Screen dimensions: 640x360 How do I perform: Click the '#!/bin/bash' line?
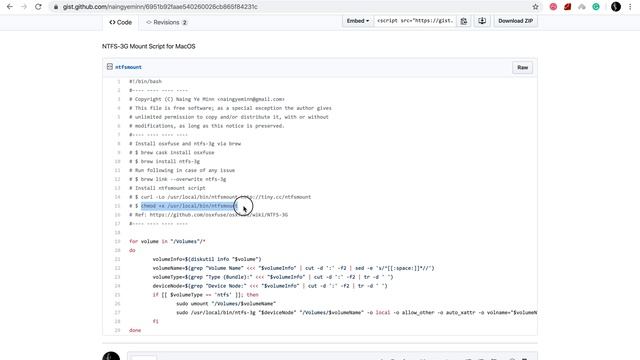(145, 81)
